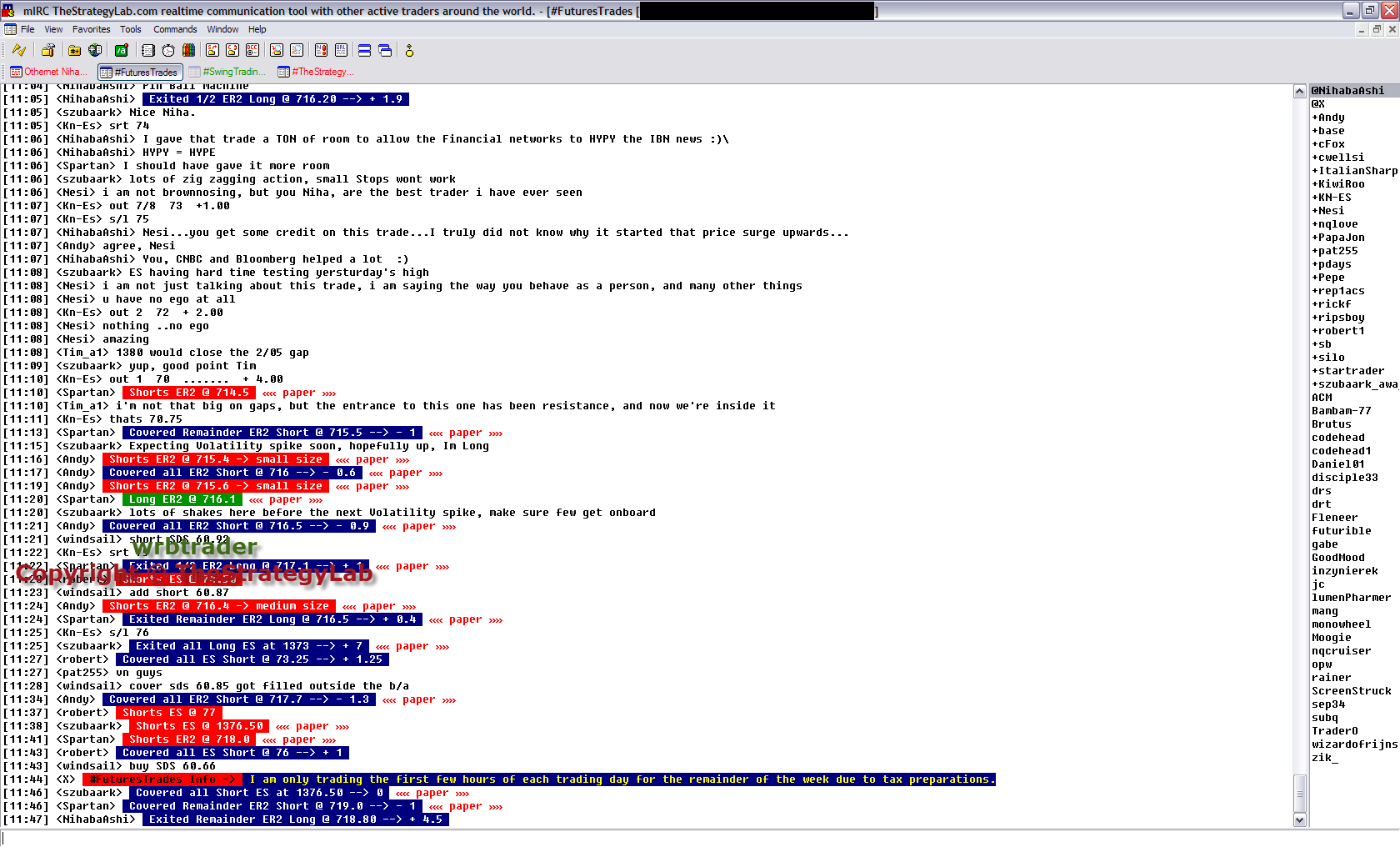Cascade windows using the toolbar icon
The width and height of the screenshot is (1400, 847).
coord(385,50)
